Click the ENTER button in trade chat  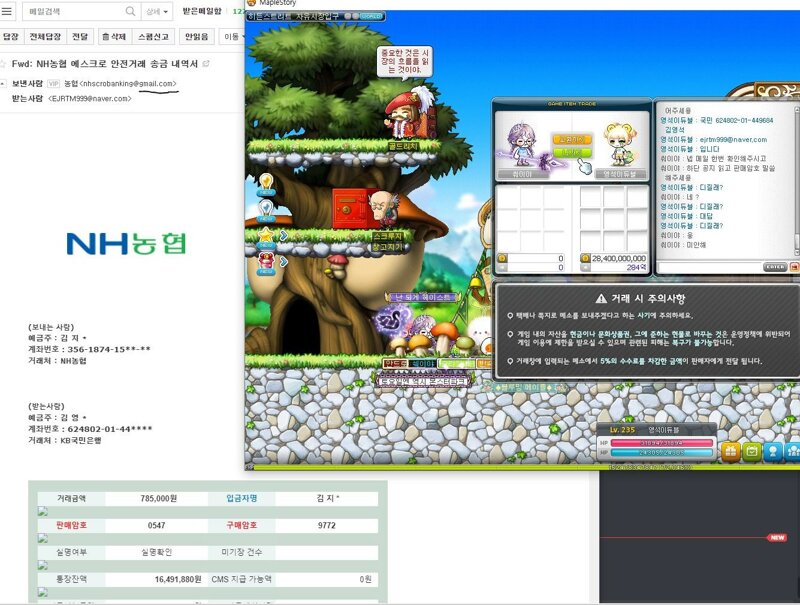click(x=774, y=267)
